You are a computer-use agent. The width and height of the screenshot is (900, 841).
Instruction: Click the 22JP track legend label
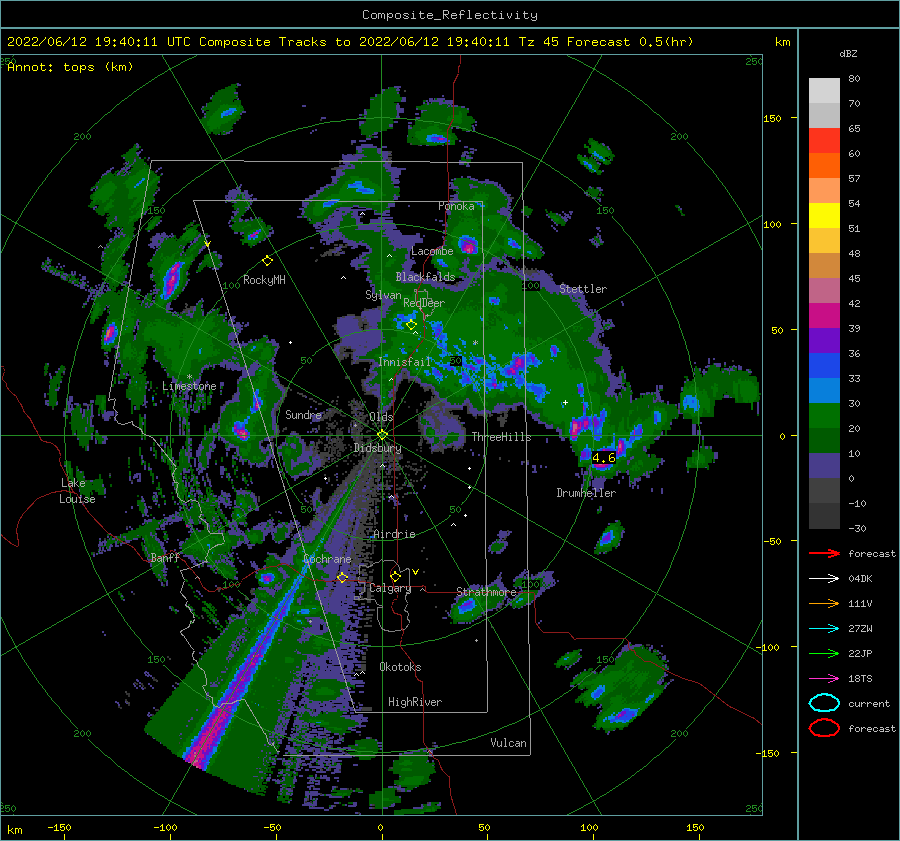860,653
